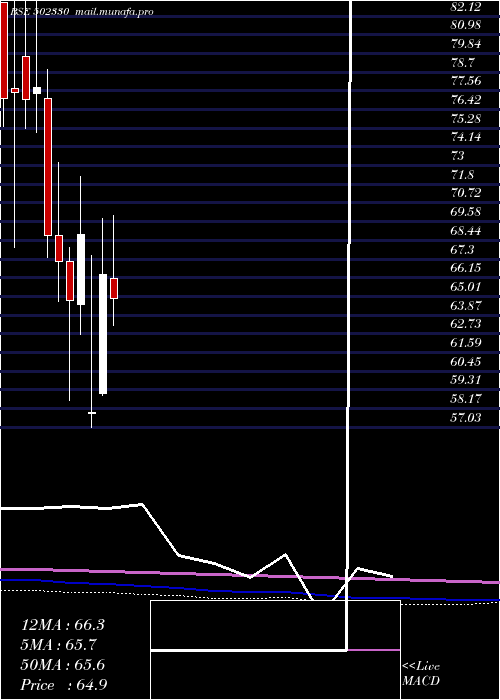This screenshot has width=500, height=700.
Task: Click the 82.12 price axis label
Action: (x=466, y=6)
